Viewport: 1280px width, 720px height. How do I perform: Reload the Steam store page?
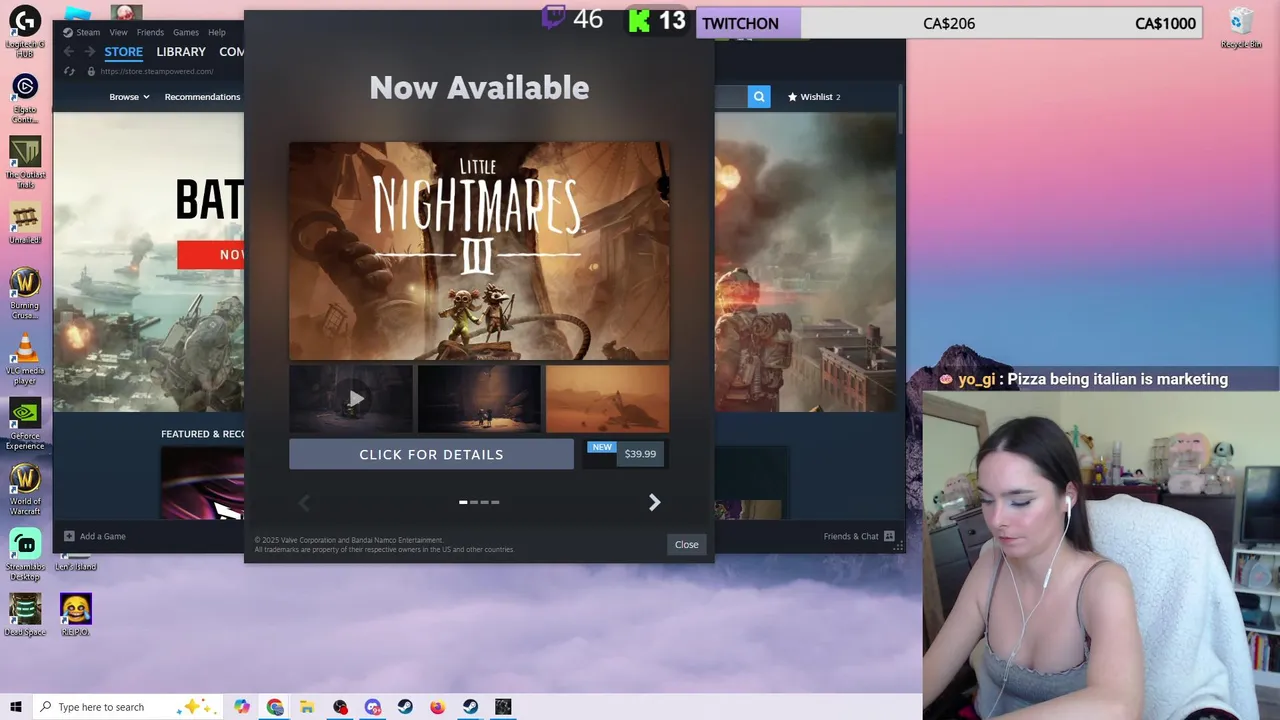pos(69,71)
